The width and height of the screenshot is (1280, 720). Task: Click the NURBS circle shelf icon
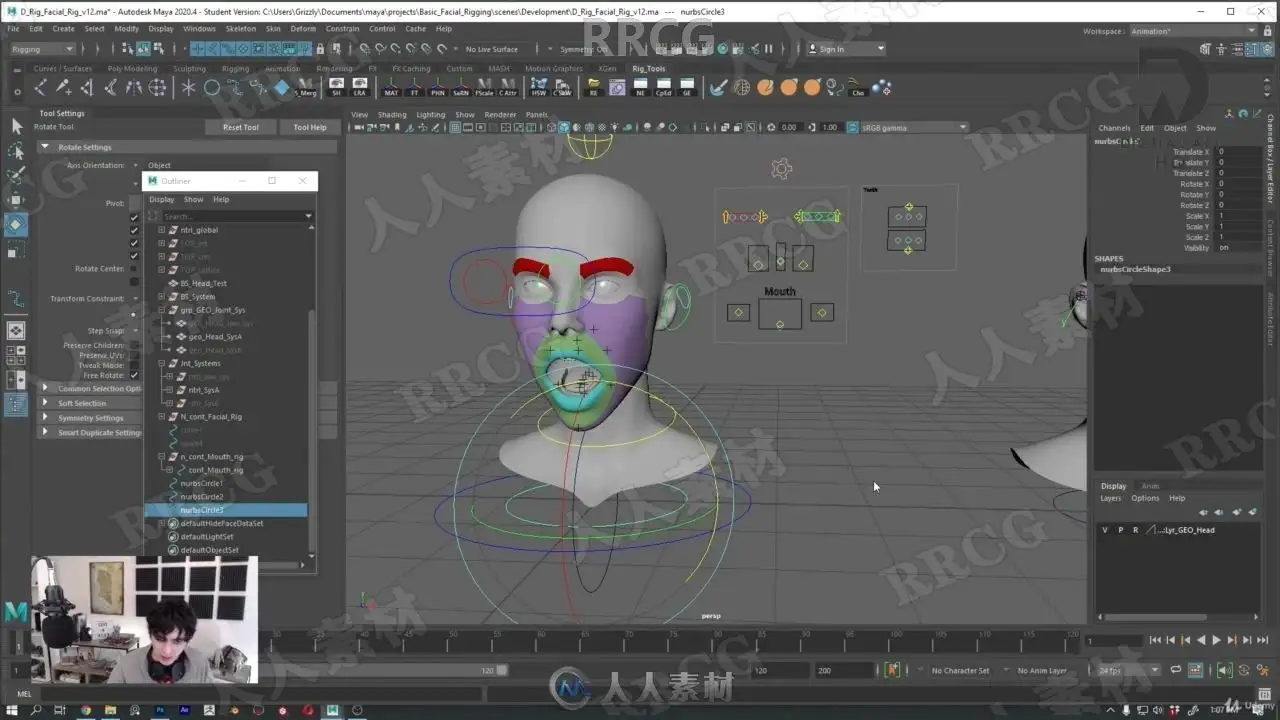[212, 88]
